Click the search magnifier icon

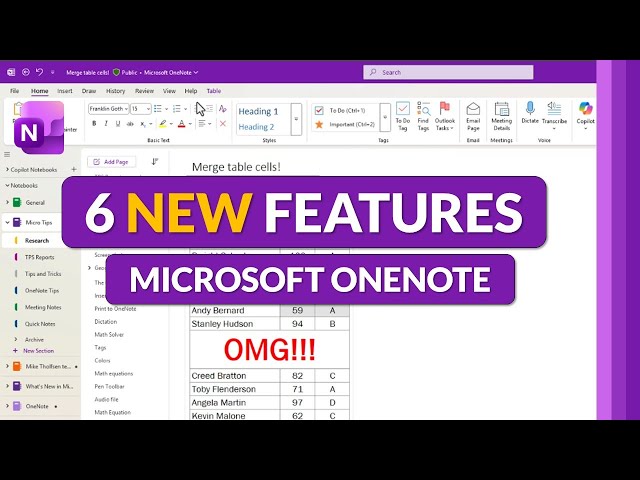click(x=373, y=72)
